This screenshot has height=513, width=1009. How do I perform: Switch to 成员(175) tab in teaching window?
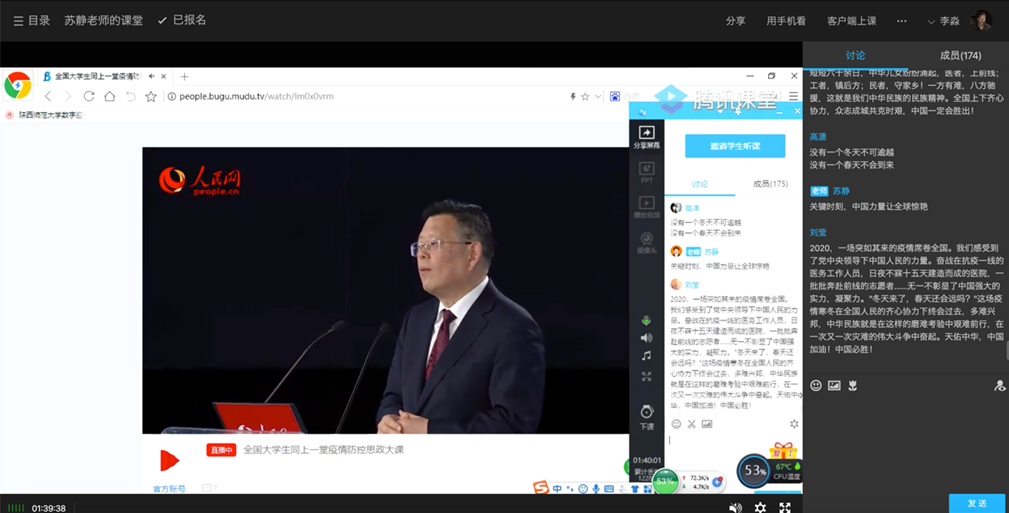tap(770, 184)
